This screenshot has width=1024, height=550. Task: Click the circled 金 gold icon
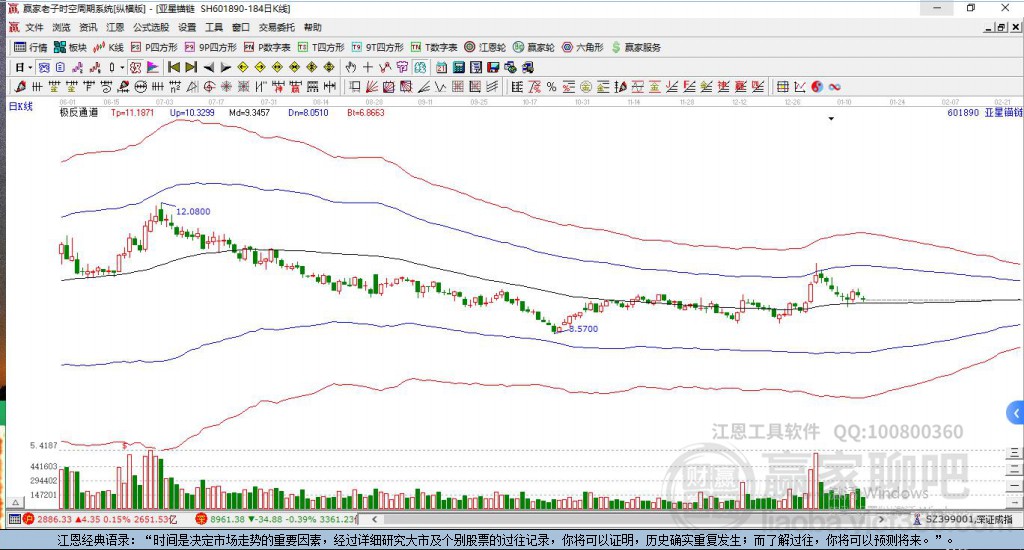click(x=586, y=87)
